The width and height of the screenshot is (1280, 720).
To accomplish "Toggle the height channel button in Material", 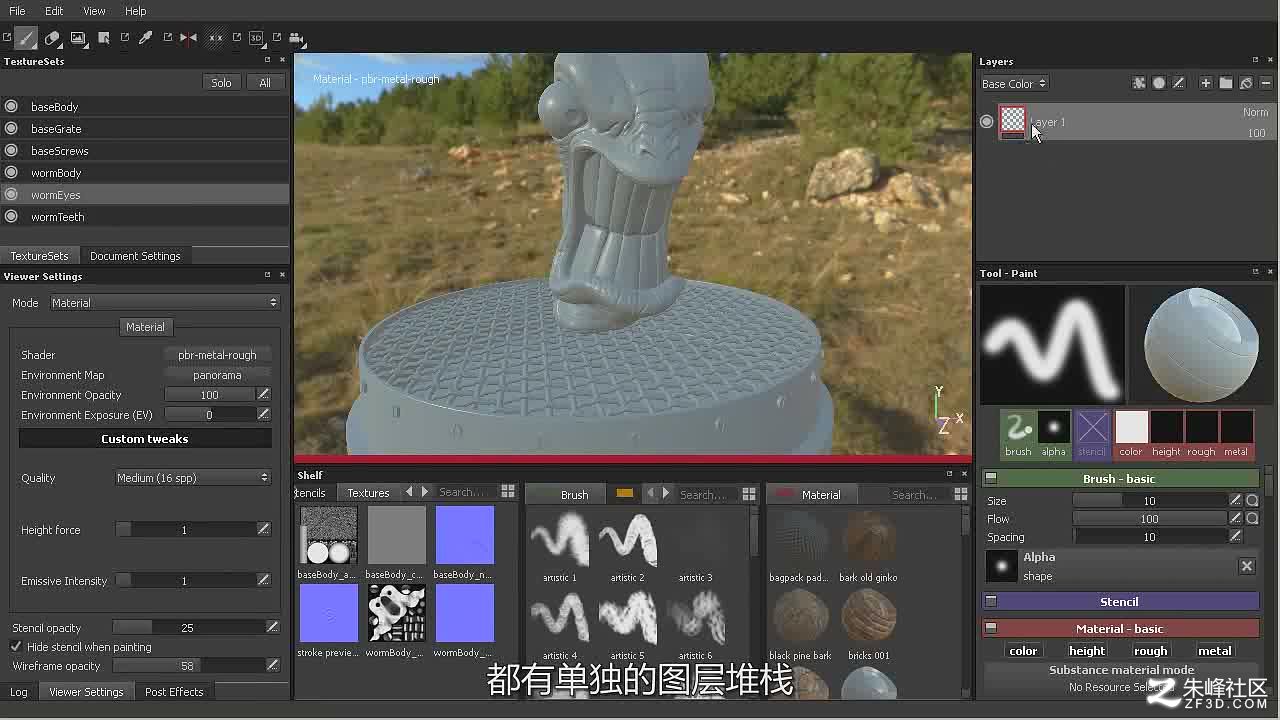I will click(x=1087, y=651).
